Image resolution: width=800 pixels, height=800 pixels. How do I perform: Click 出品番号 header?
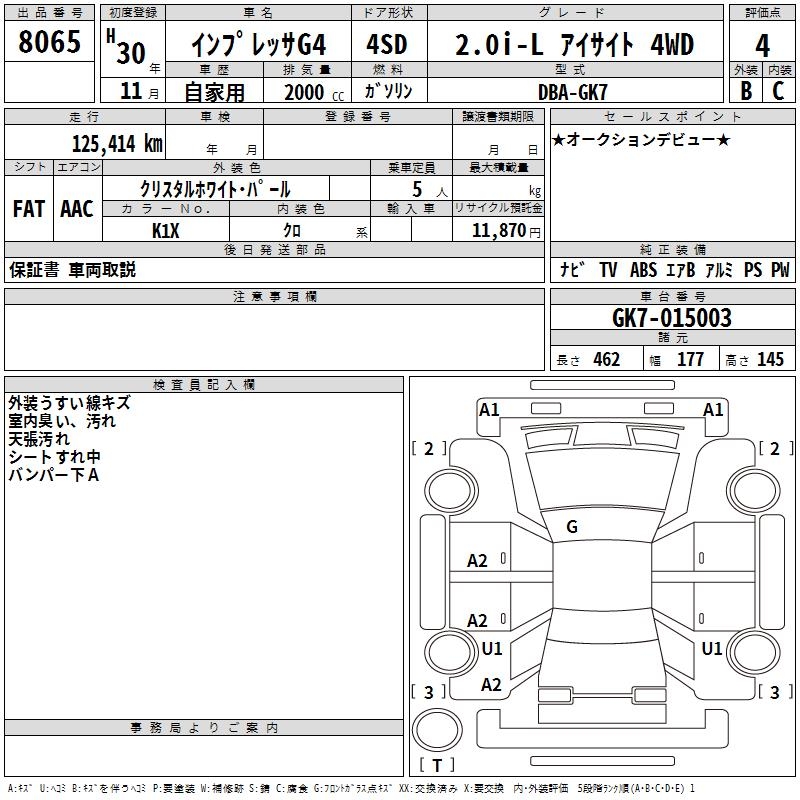point(49,13)
